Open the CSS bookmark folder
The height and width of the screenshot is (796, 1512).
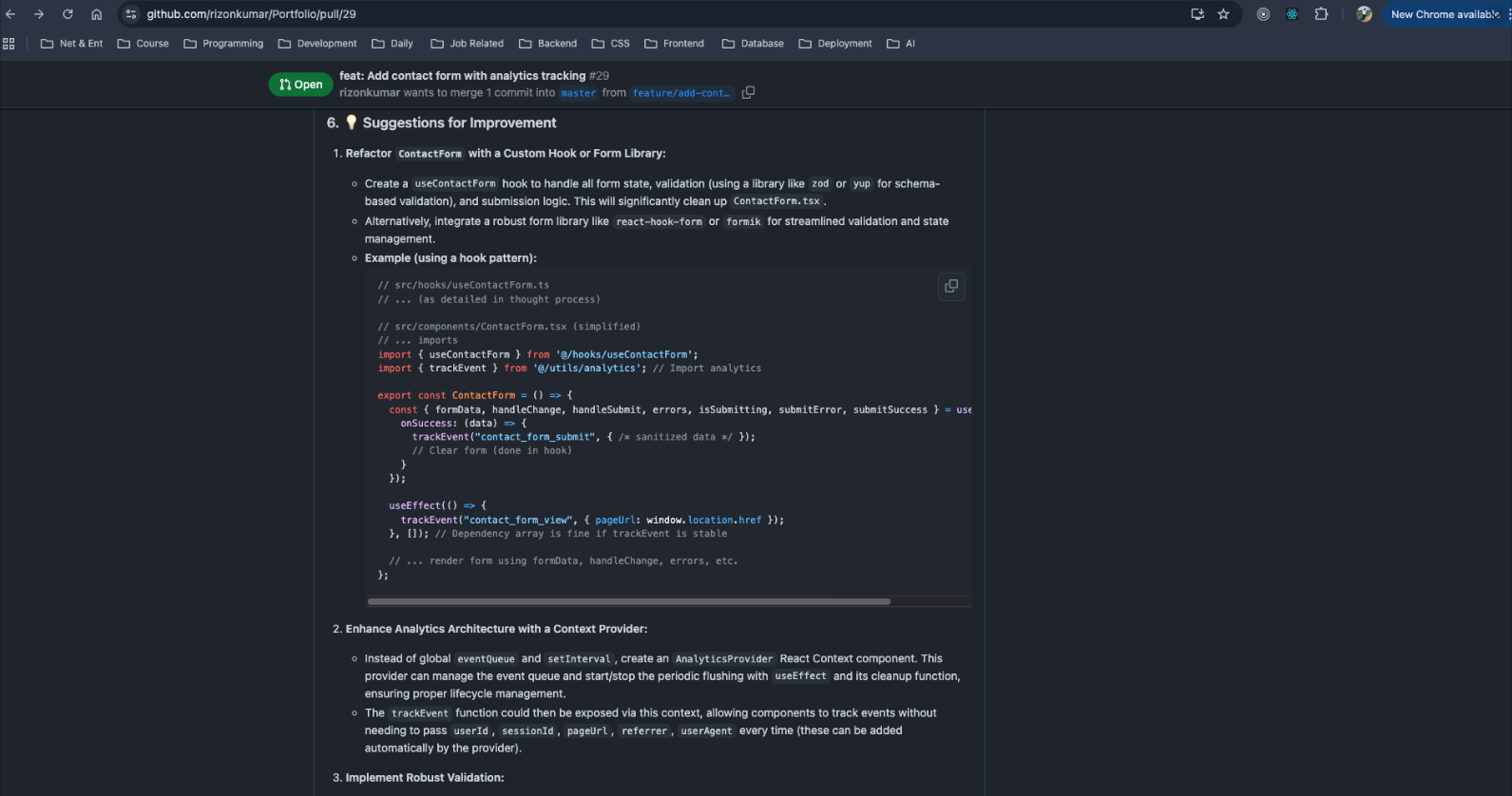click(610, 44)
